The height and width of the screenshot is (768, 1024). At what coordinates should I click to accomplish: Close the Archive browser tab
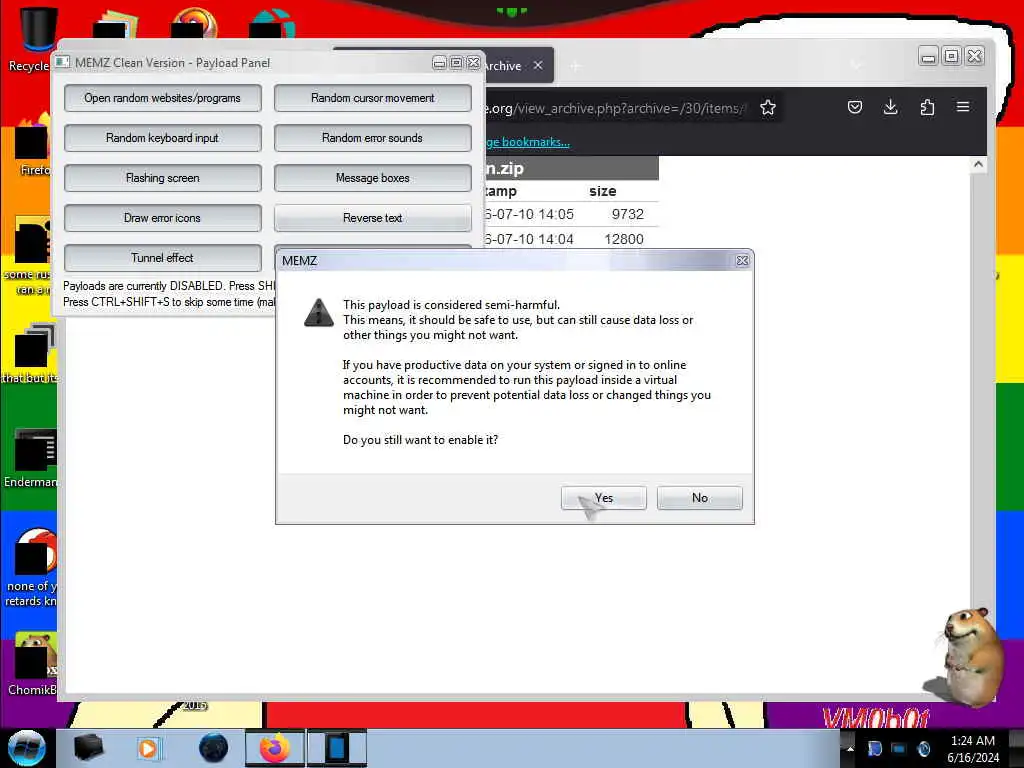tap(537, 65)
